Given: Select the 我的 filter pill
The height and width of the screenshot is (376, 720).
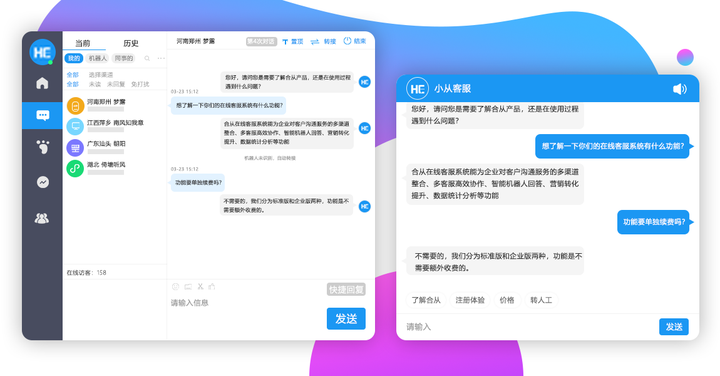Looking at the screenshot, I should pos(73,58).
